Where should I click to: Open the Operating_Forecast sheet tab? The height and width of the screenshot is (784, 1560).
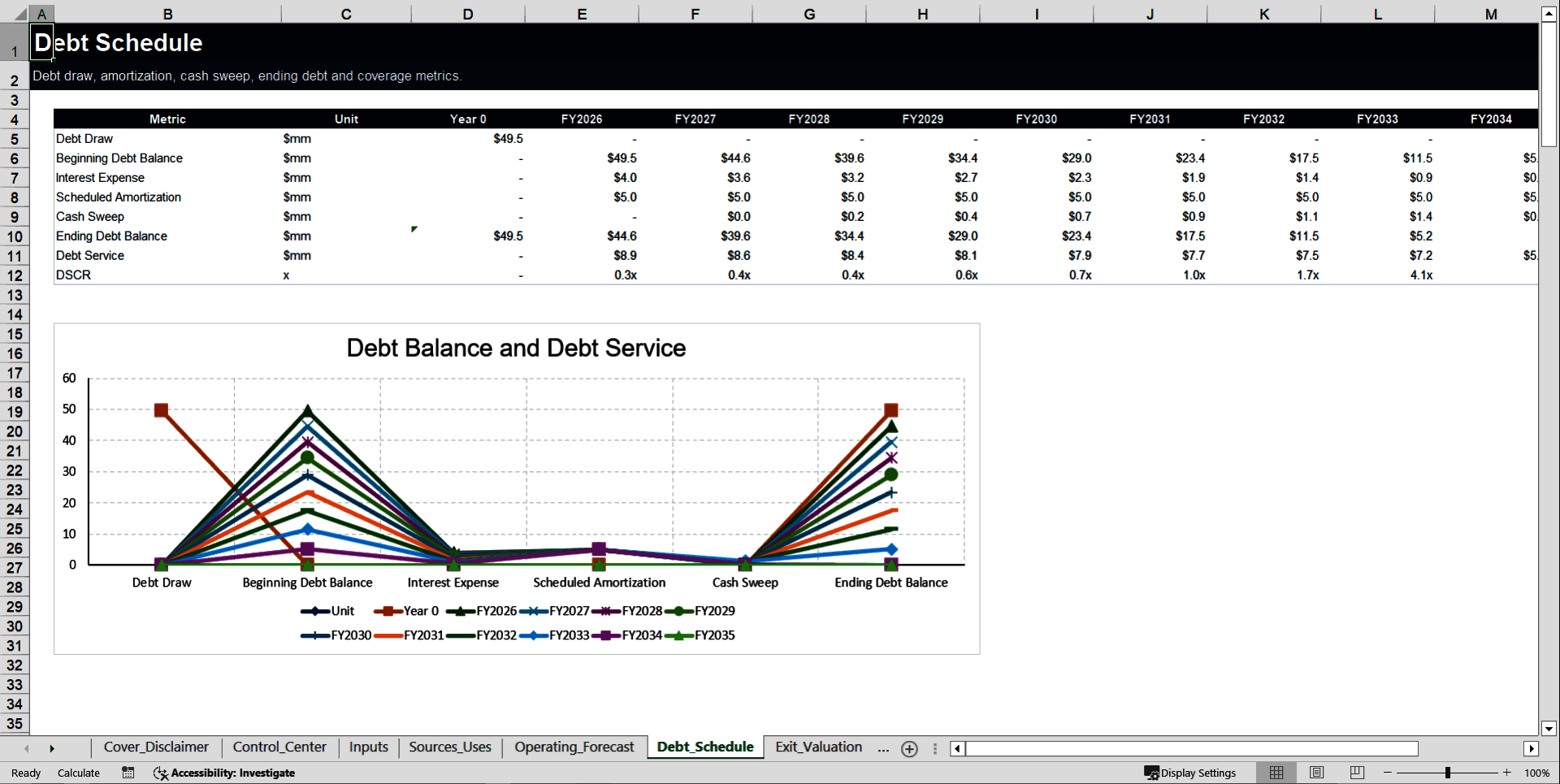pyautogui.click(x=574, y=747)
